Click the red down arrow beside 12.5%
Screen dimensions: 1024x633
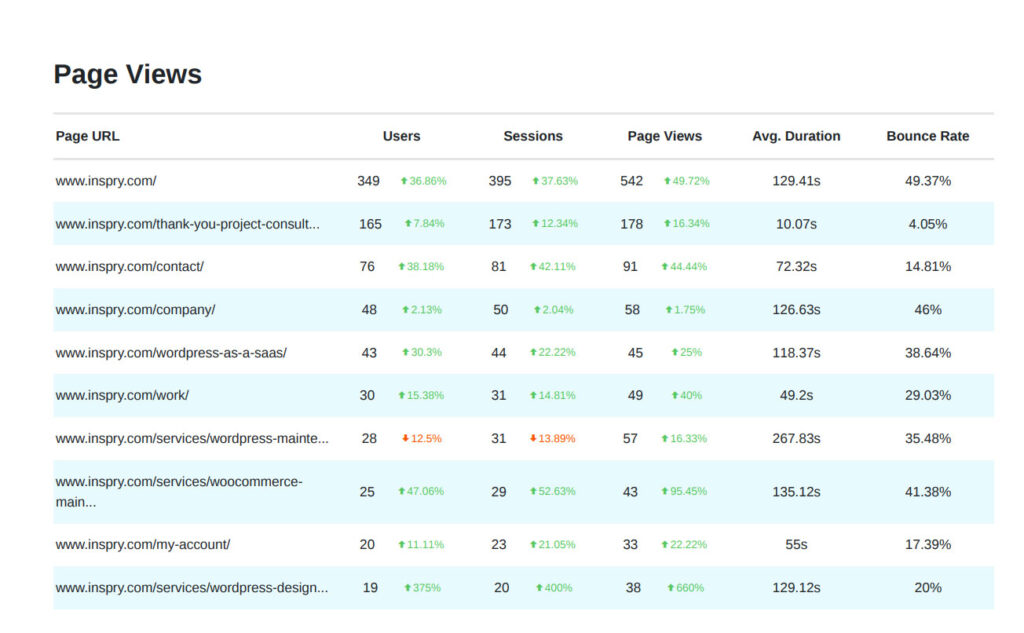coord(404,438)
